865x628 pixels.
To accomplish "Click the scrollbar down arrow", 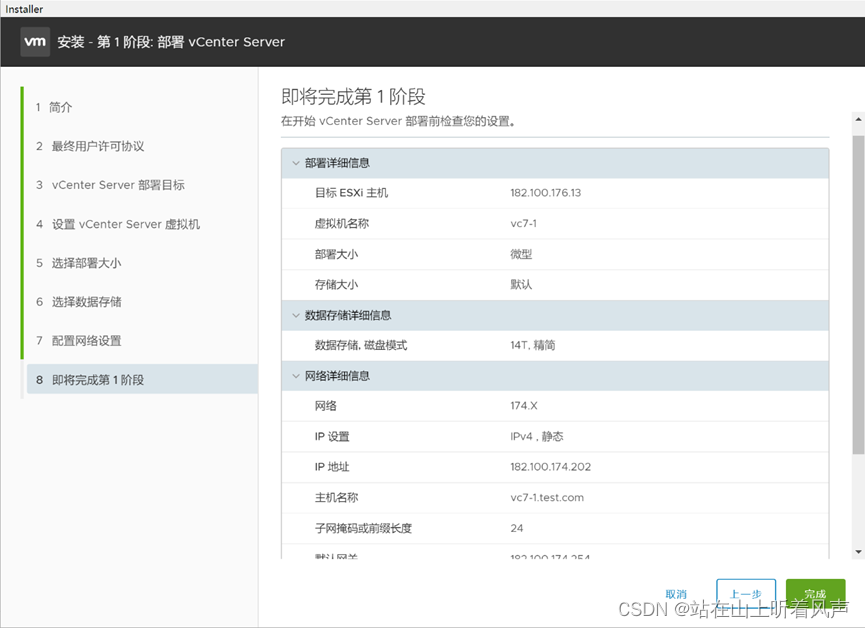I will 858,551.
